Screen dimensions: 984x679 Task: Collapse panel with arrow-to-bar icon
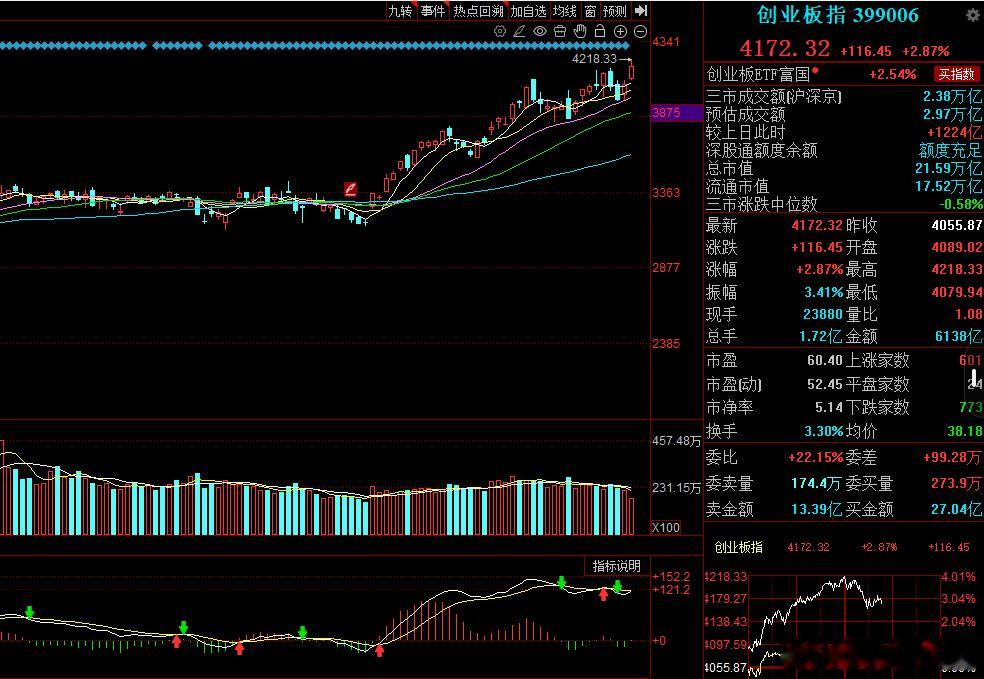641,11
